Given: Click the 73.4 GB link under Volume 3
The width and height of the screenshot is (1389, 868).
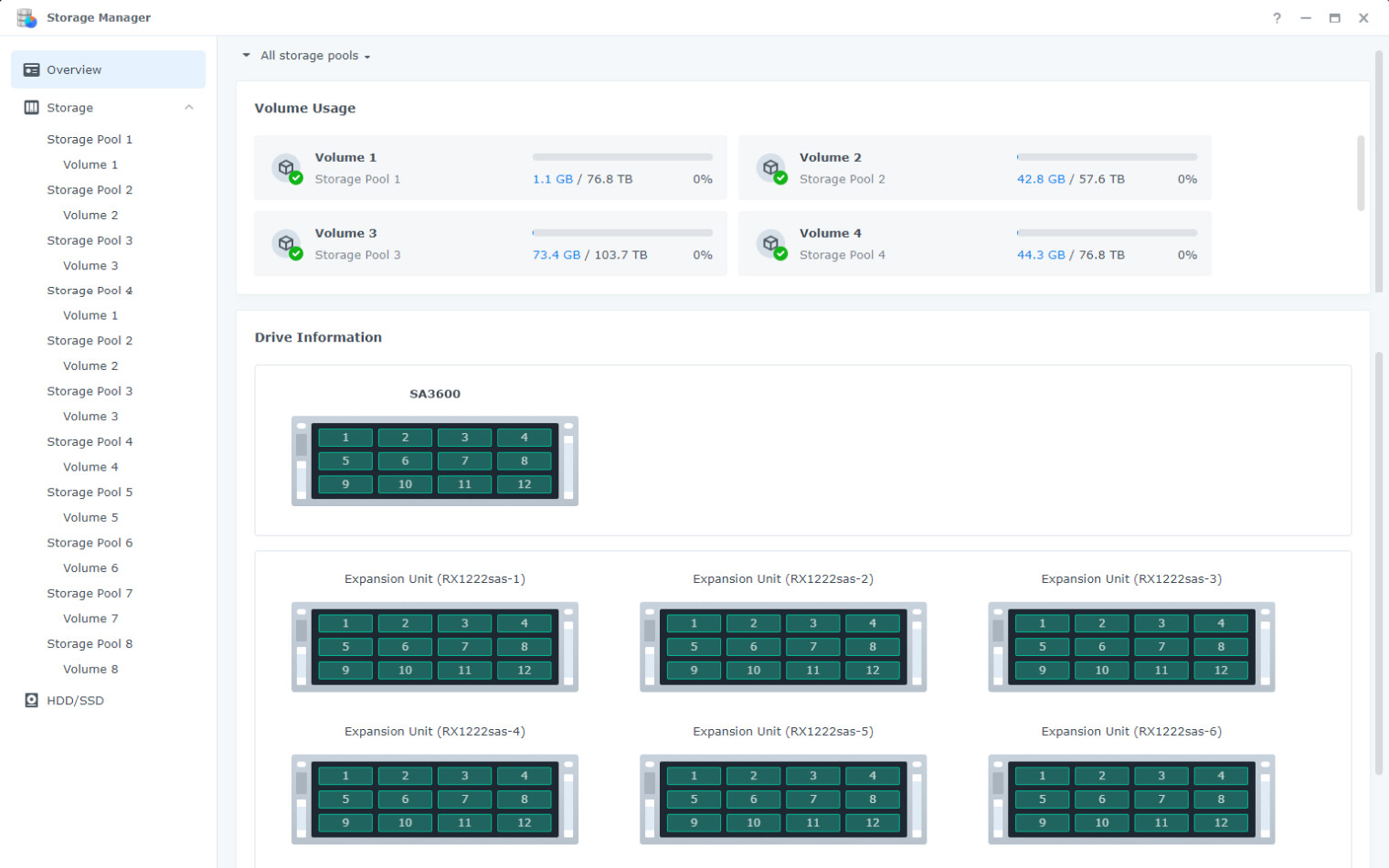Looking at the screenshot, I should click(x=557, y=255).
